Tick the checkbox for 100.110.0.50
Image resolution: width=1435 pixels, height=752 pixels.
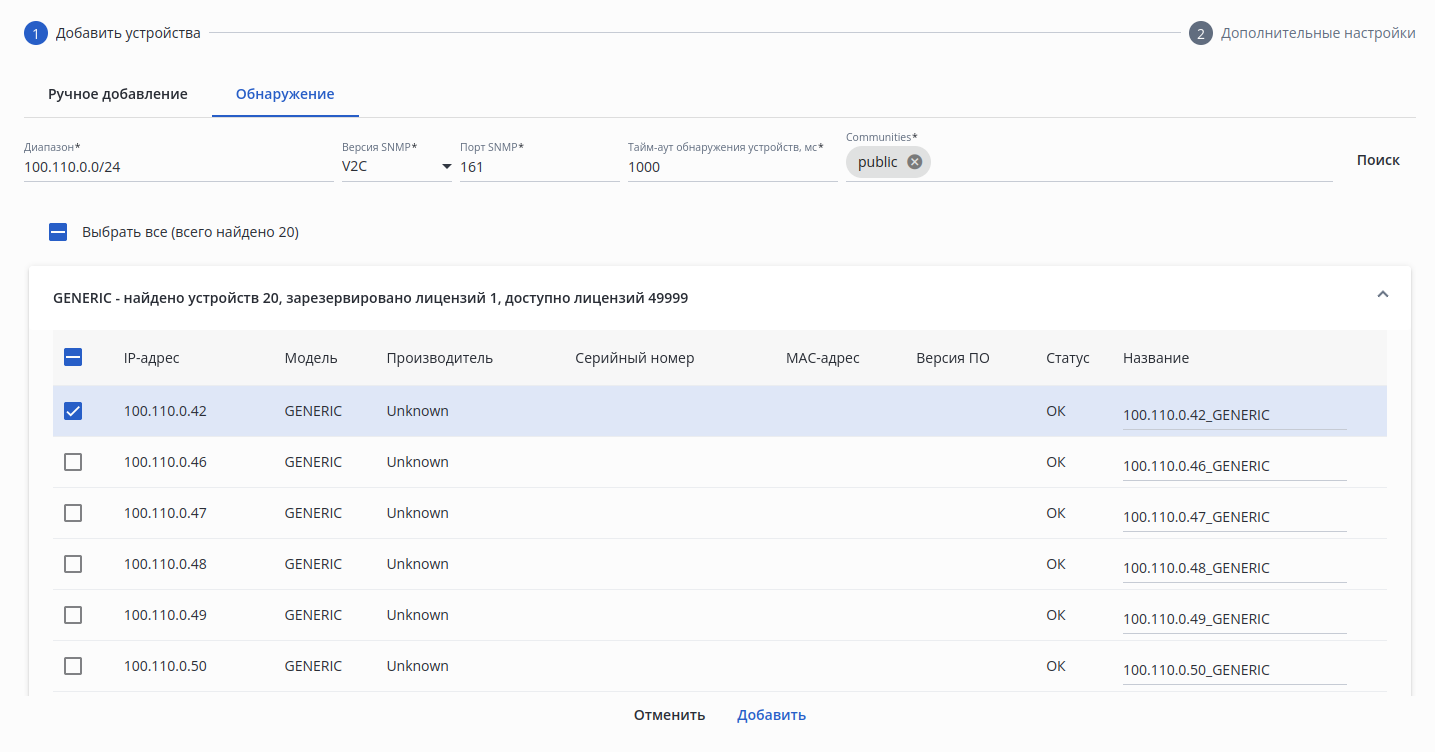pos(73,666)
